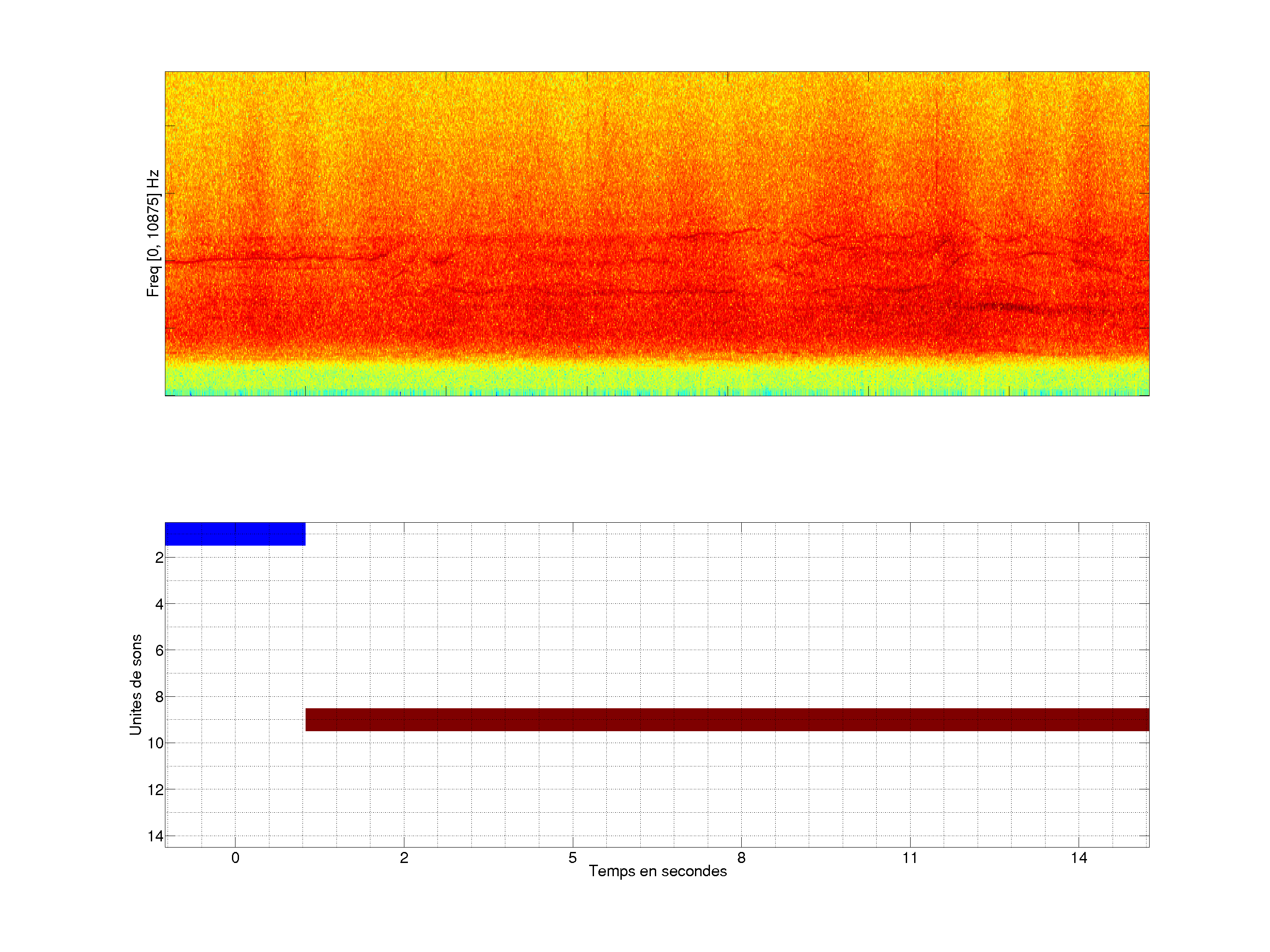Click the 'Temps en secondes' axis label
The height and width of the screenshot is (952, 1270).
pyautogui.click(x=657, y=871)
